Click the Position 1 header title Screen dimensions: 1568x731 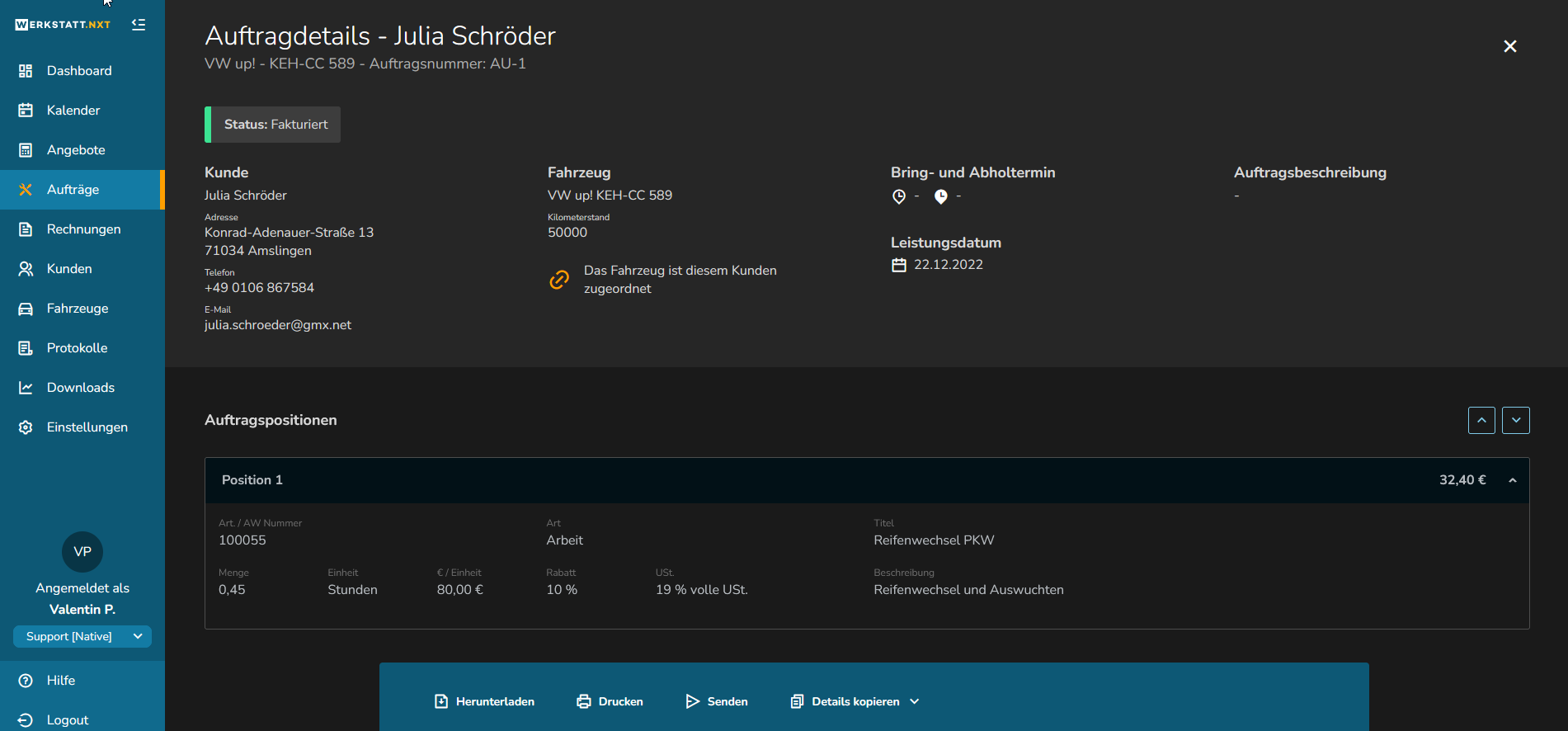(x=252, y=480)
